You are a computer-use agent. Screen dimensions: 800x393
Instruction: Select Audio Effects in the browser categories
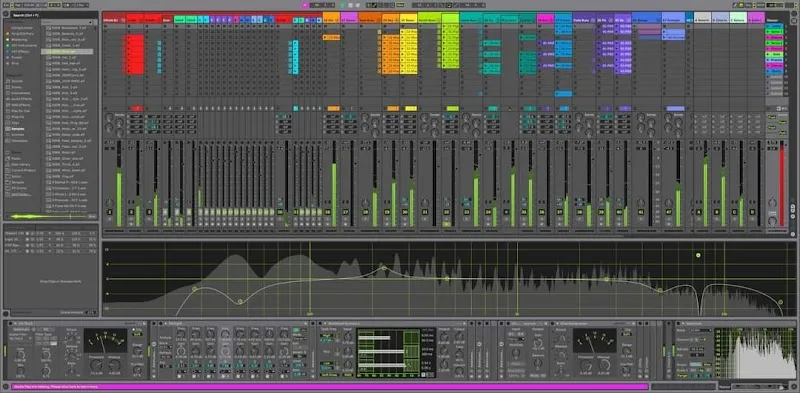point(21,99)
